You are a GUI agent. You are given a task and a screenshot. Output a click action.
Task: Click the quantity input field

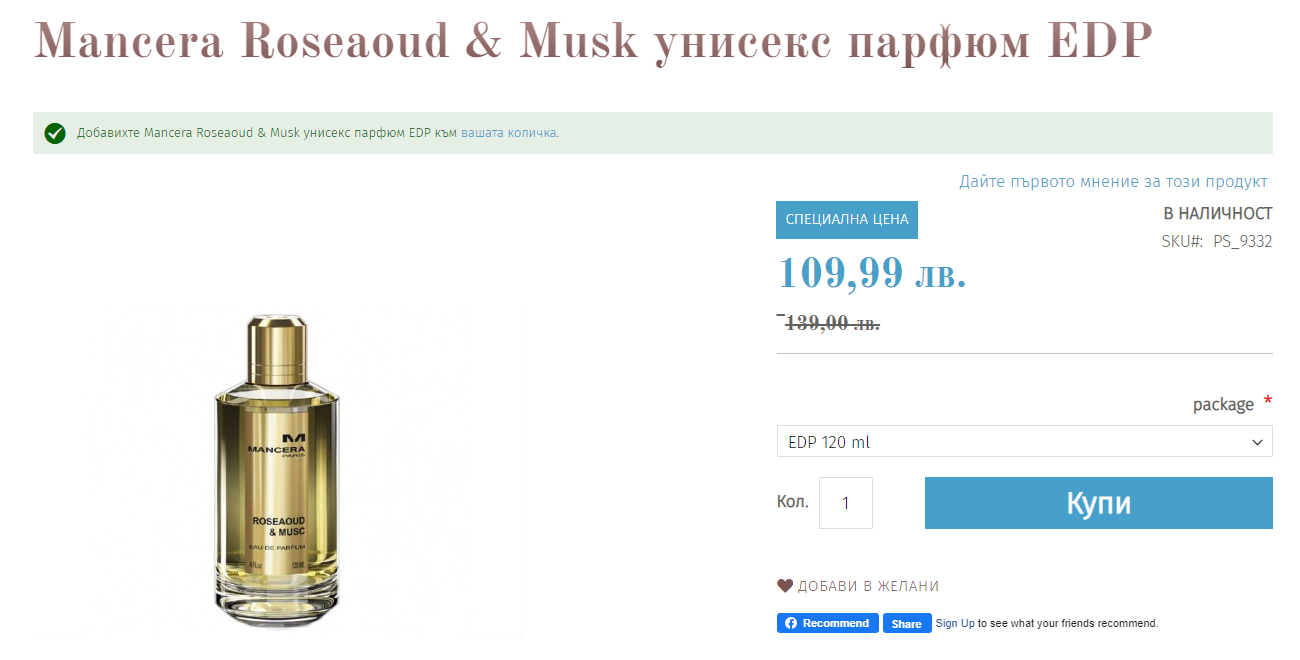pos(846,503)
